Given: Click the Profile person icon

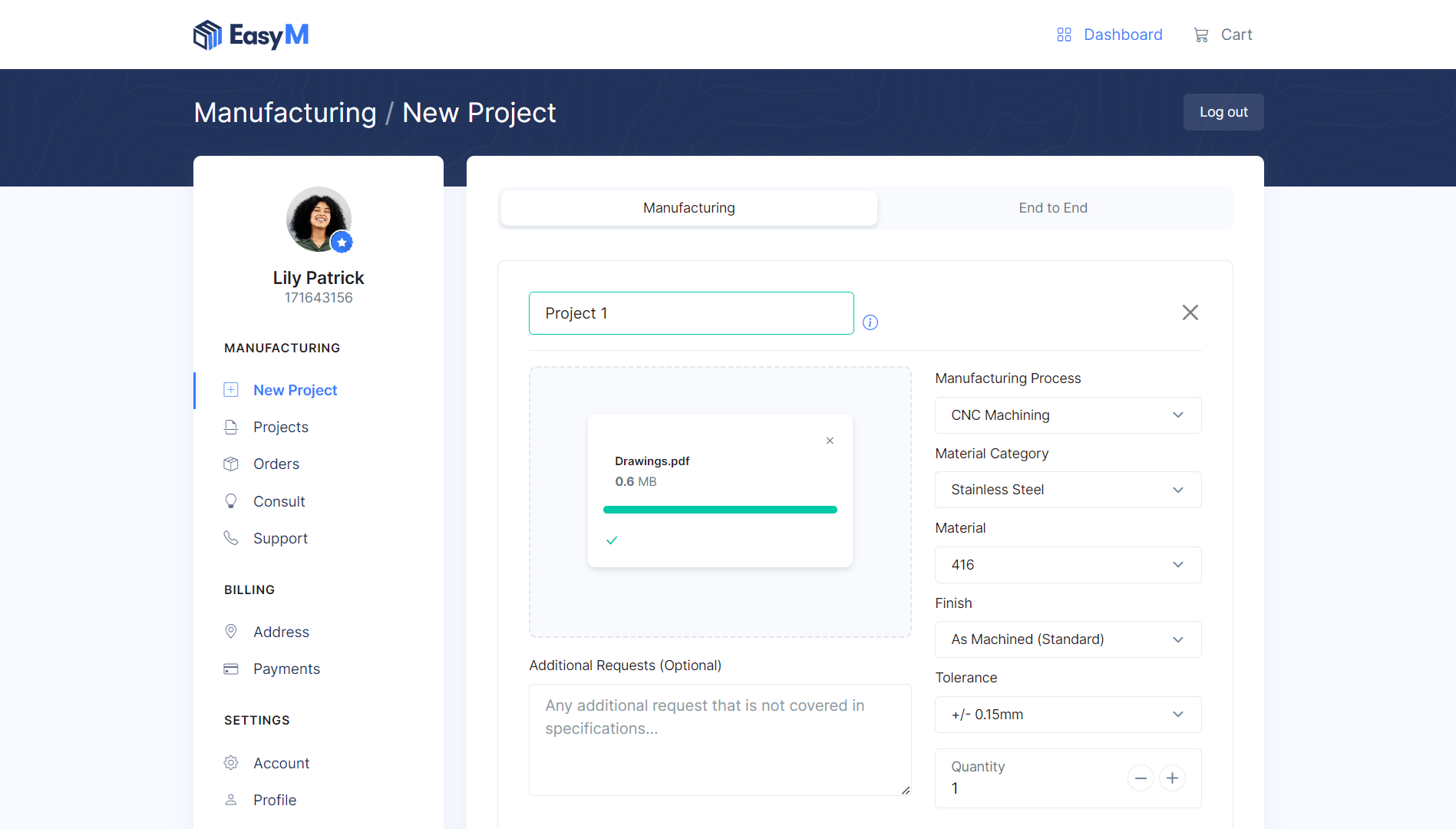Looking at the screenshot, I should coord(231,800).
